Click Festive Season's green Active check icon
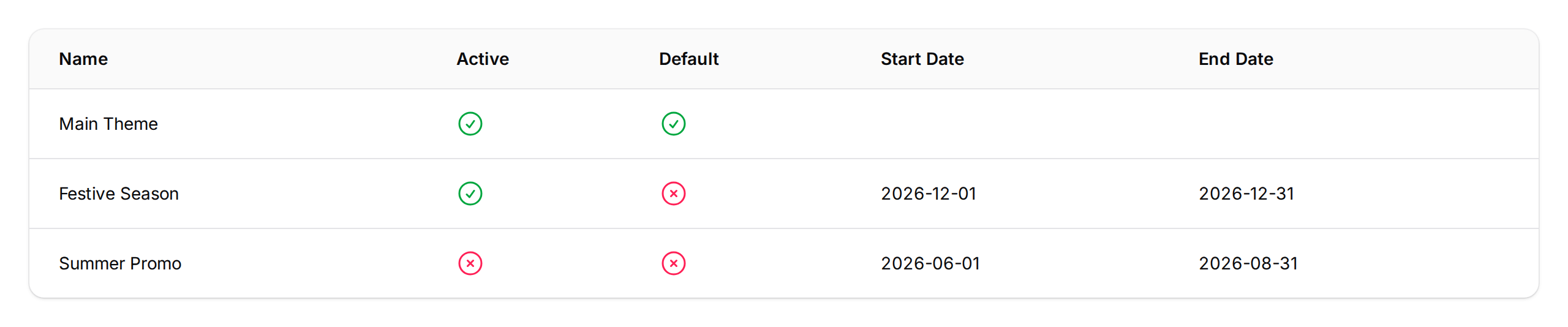The height and width of the screenshot is (327, 1568). point(470,194)
